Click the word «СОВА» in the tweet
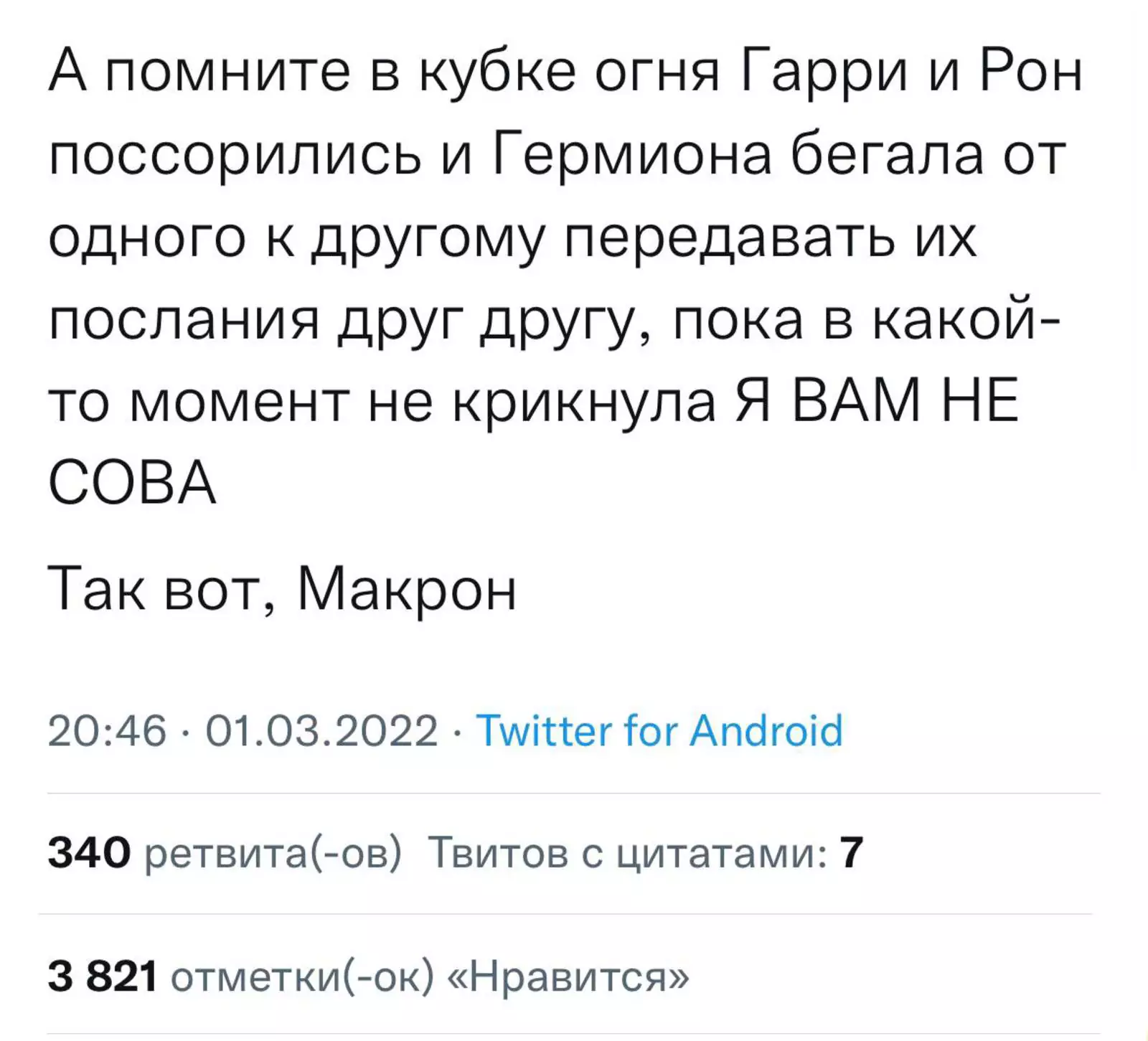Image resolution: width=1148 pixels, height=1041 pixels. click(x=132, y=484)
